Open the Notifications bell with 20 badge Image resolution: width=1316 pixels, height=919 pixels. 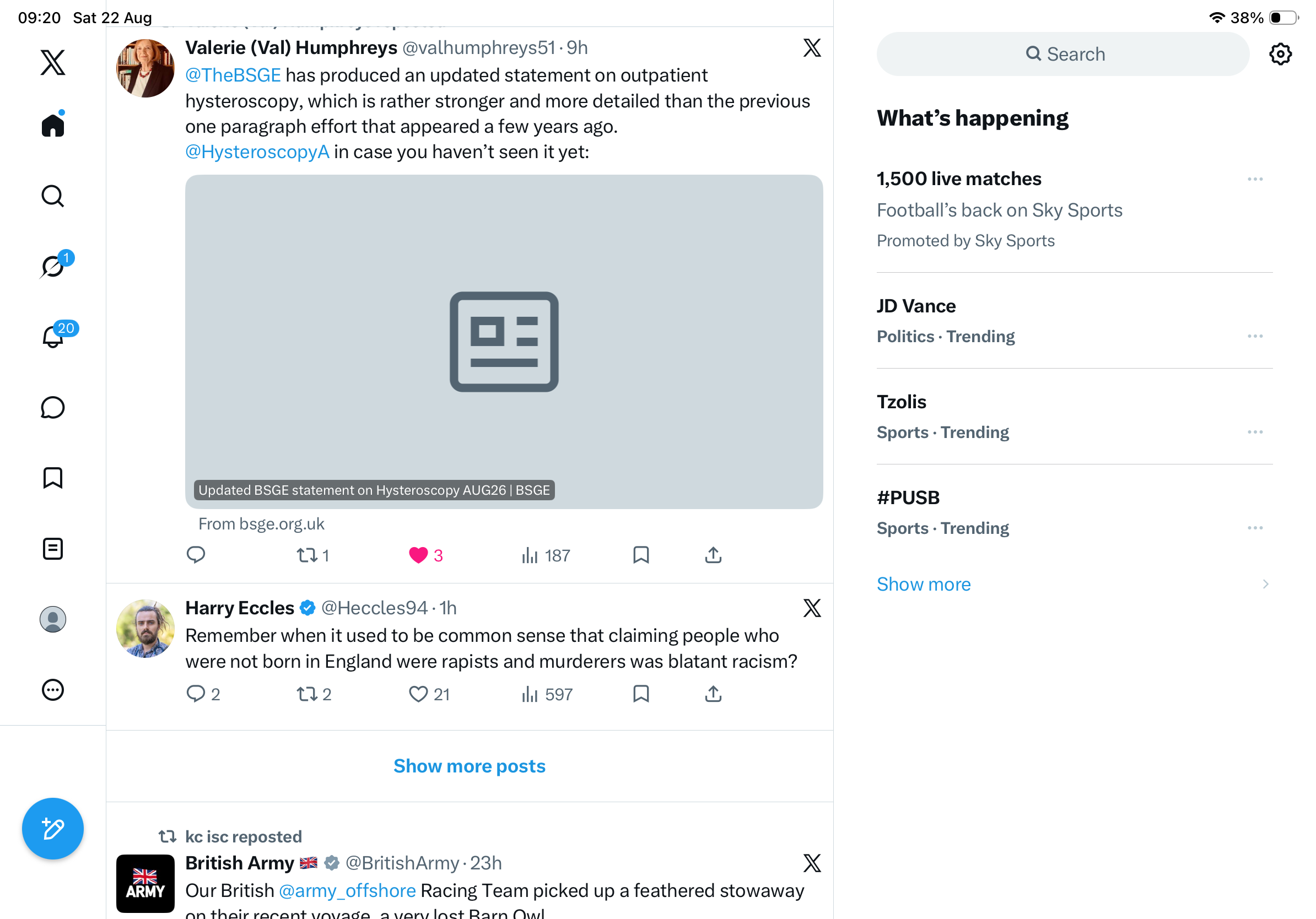[x=54, y=336]
